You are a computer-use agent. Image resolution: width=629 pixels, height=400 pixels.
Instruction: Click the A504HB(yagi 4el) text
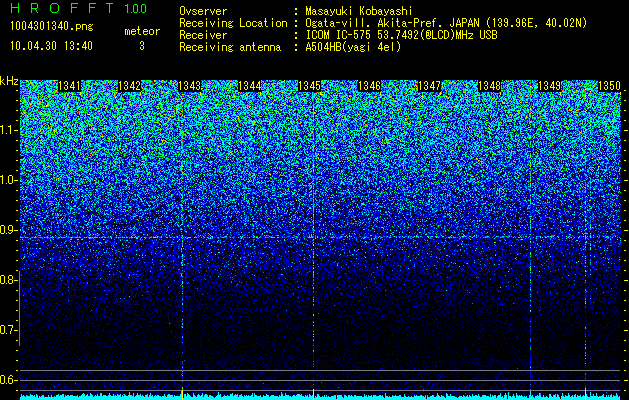coord(353,47)
